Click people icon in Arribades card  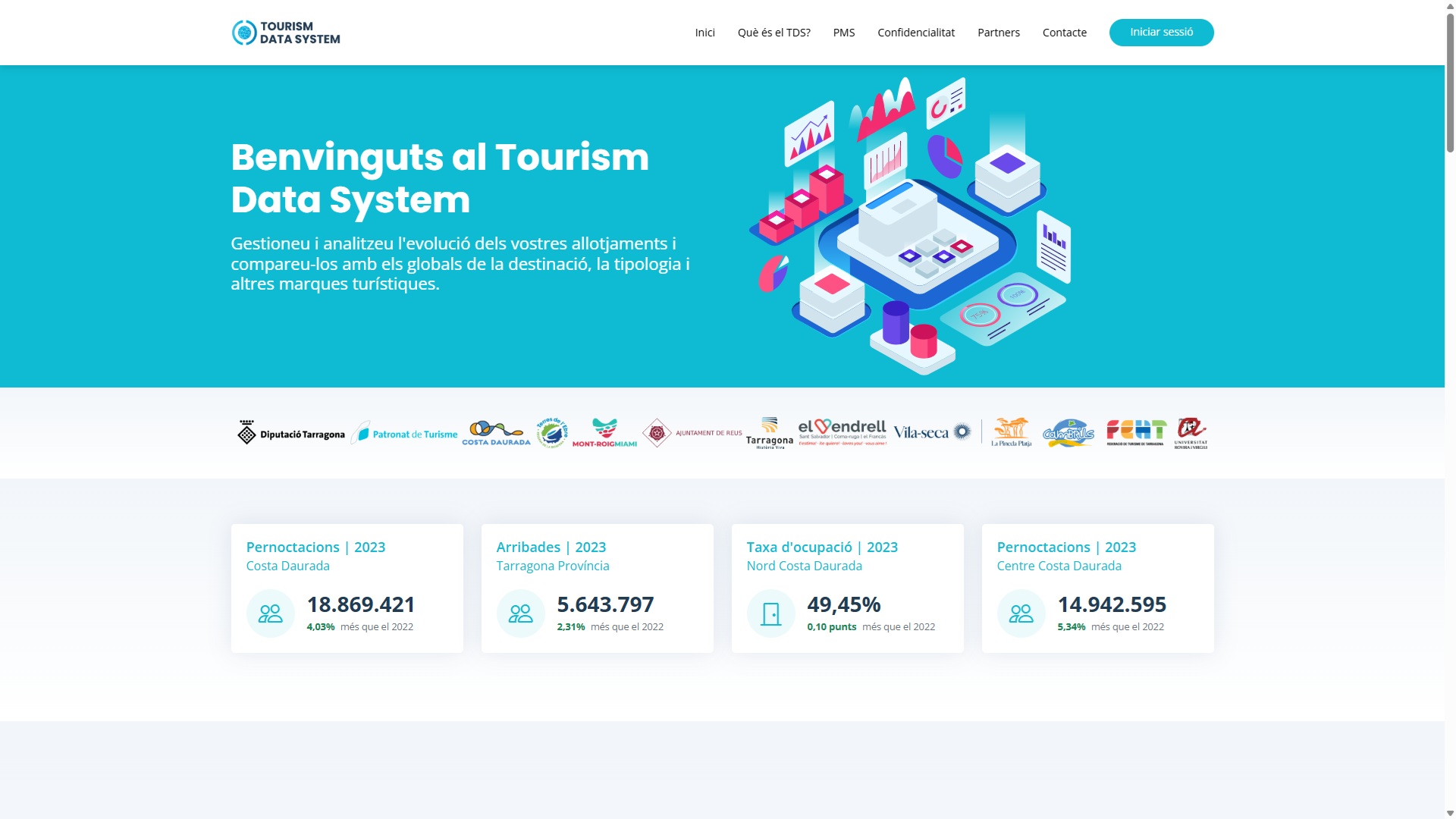521,613
